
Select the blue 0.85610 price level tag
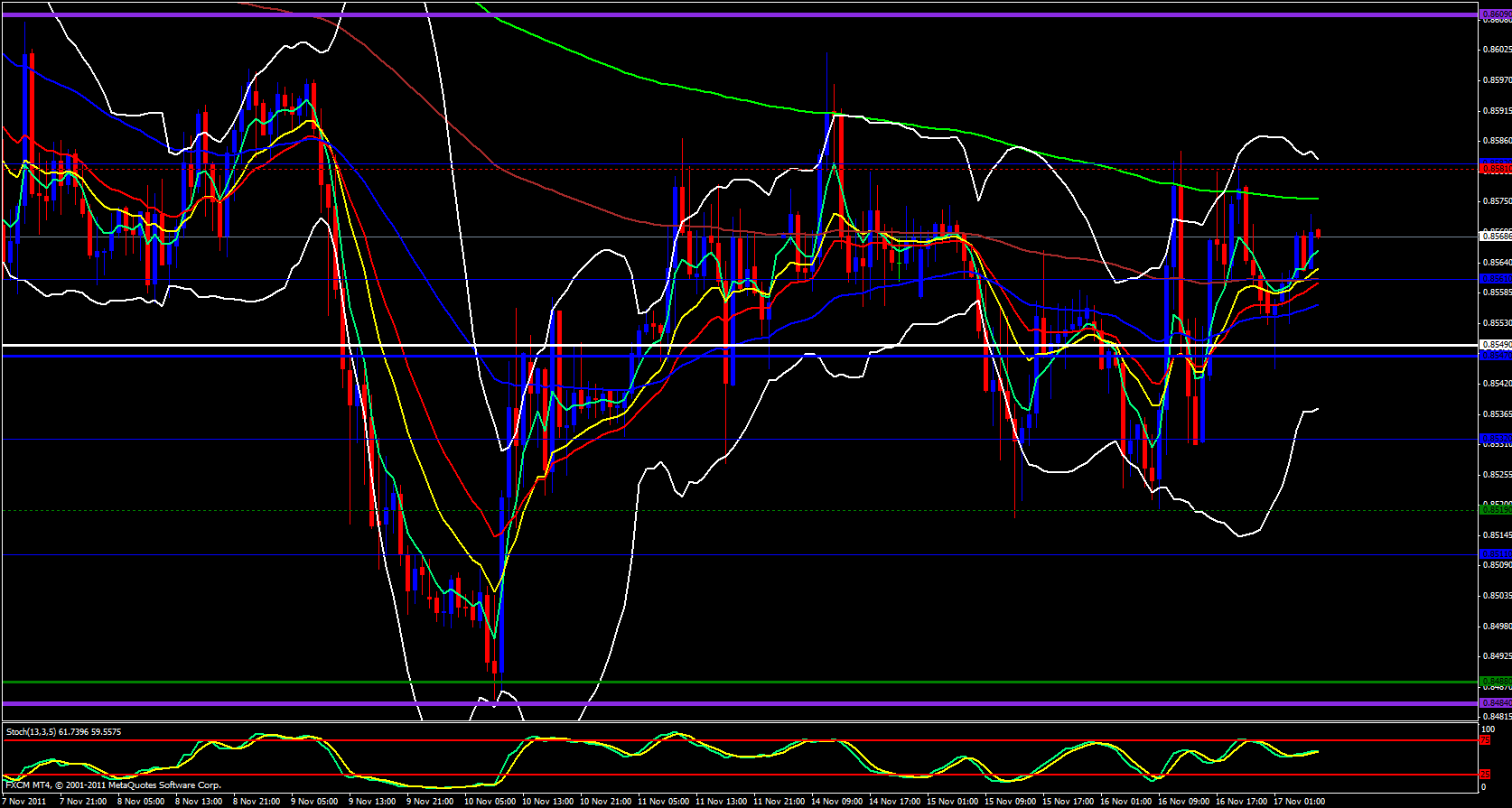click(x=1495, y=279)
